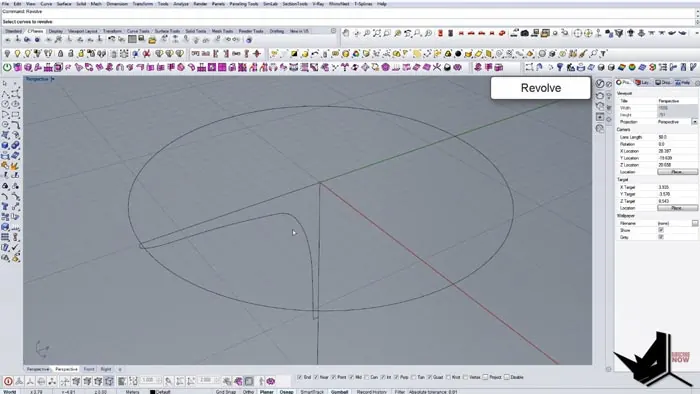Image resolution: width=700 pixels, height=394 pixels.
Task: Toggle the wallpaper Show checkbox
Action: pos(661,230)
